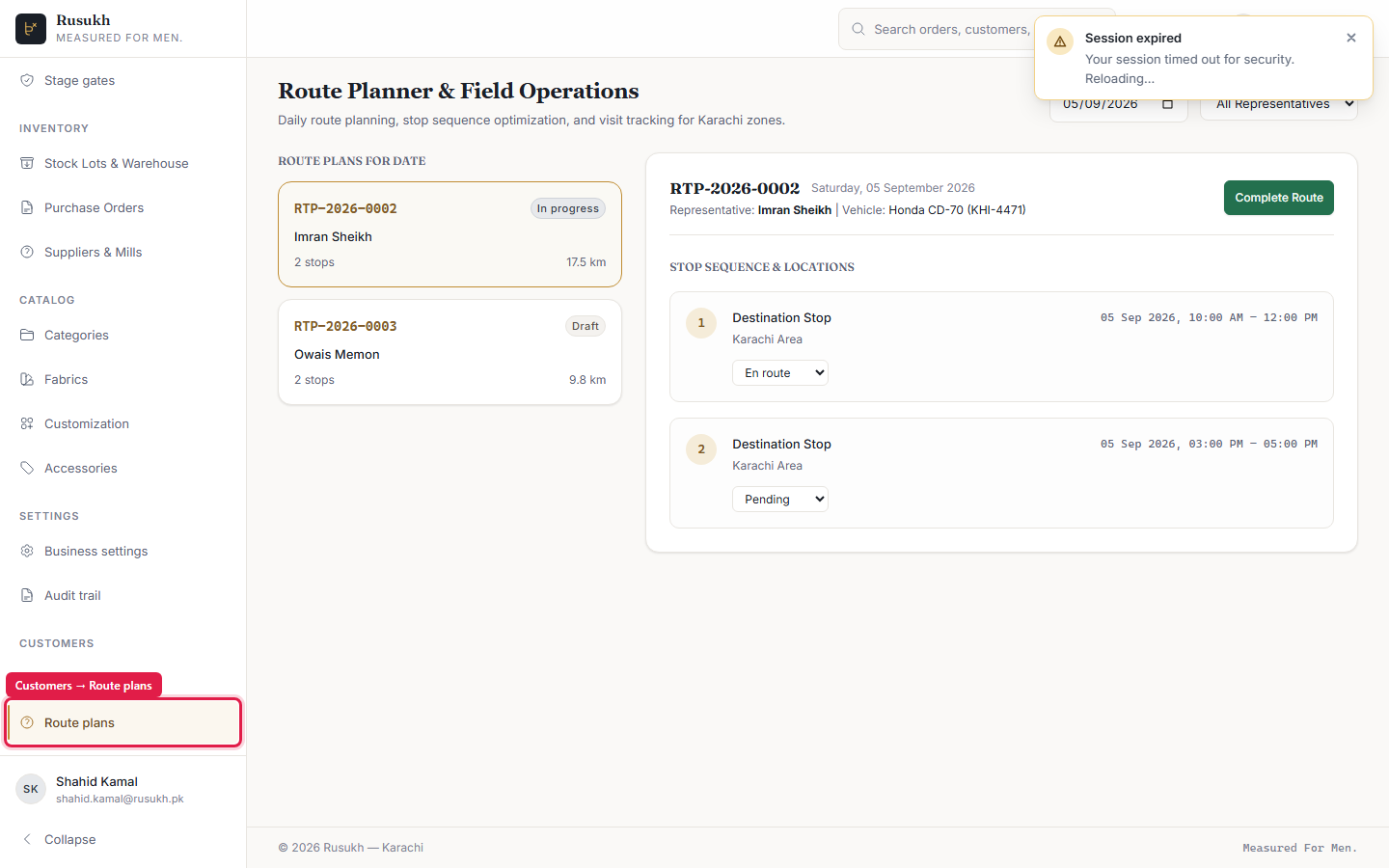1389x868 pixels.
Task: Open the Pending status dropdown for stop 2
Action: tap(780, 500)
